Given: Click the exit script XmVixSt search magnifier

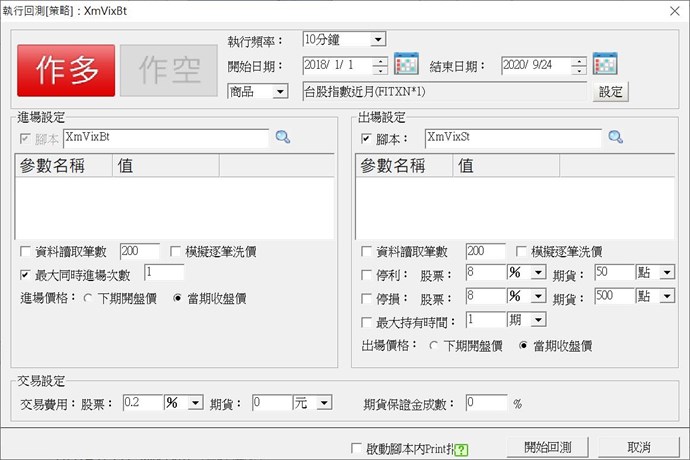Looking at the screenshot, I should click(x=616, y=137).
